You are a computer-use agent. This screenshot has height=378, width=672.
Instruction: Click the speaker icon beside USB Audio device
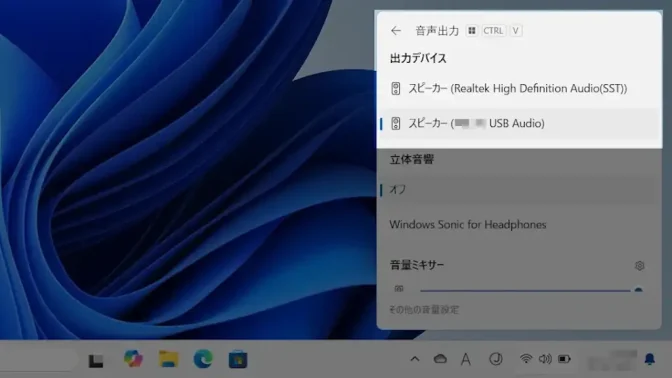[x=396, y=124]
